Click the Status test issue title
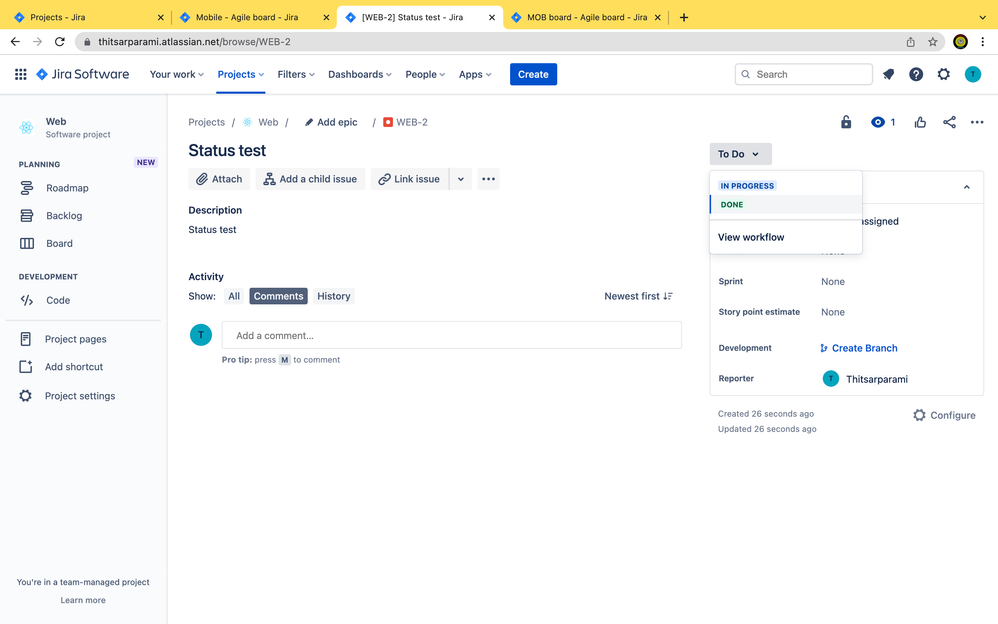 point(227,150)
